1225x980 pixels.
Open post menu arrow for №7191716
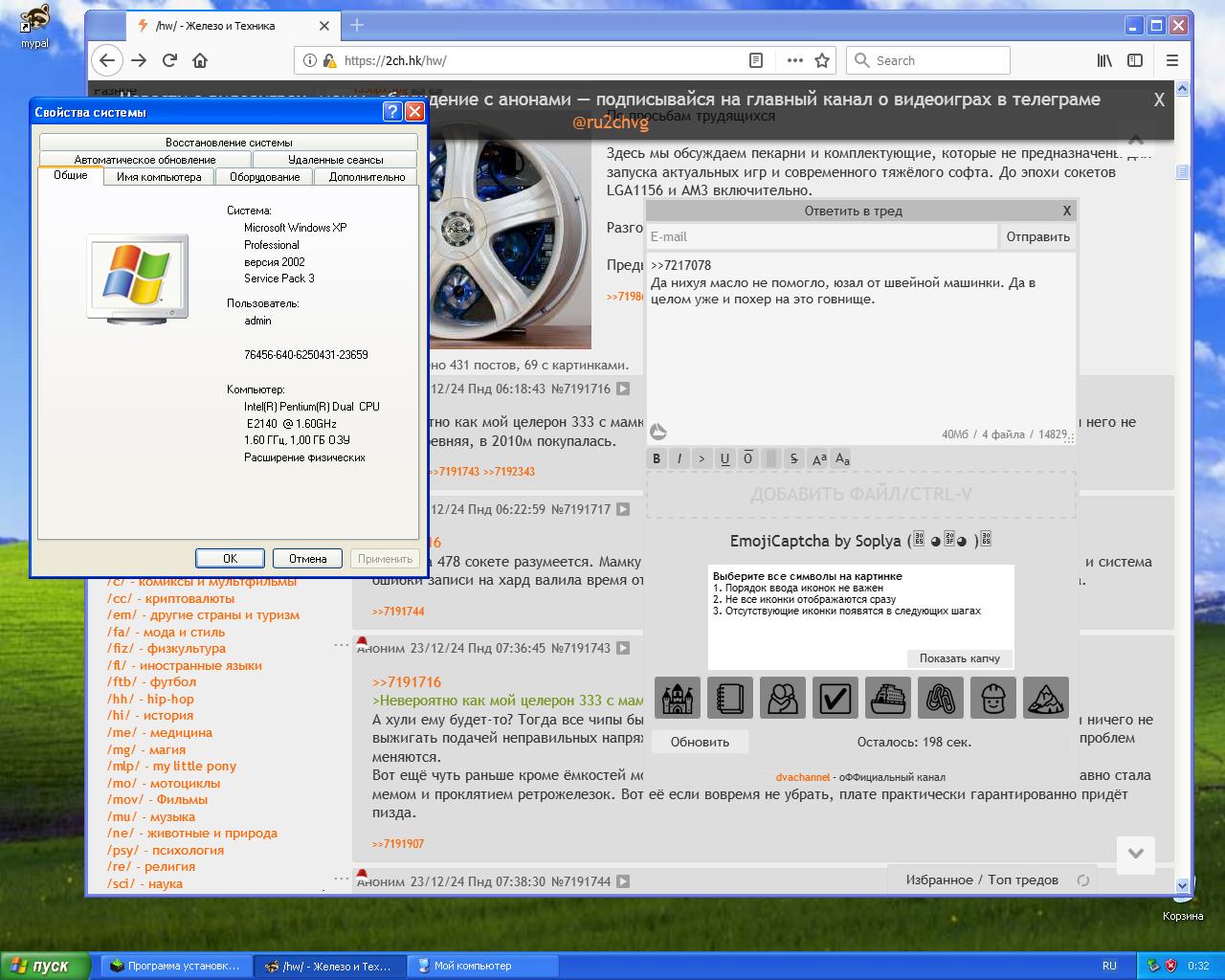(x=623, y=390)
